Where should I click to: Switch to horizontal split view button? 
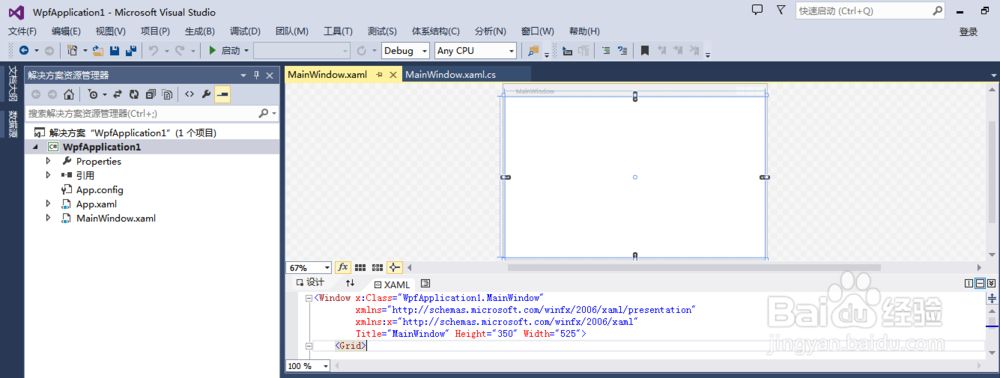981,283
